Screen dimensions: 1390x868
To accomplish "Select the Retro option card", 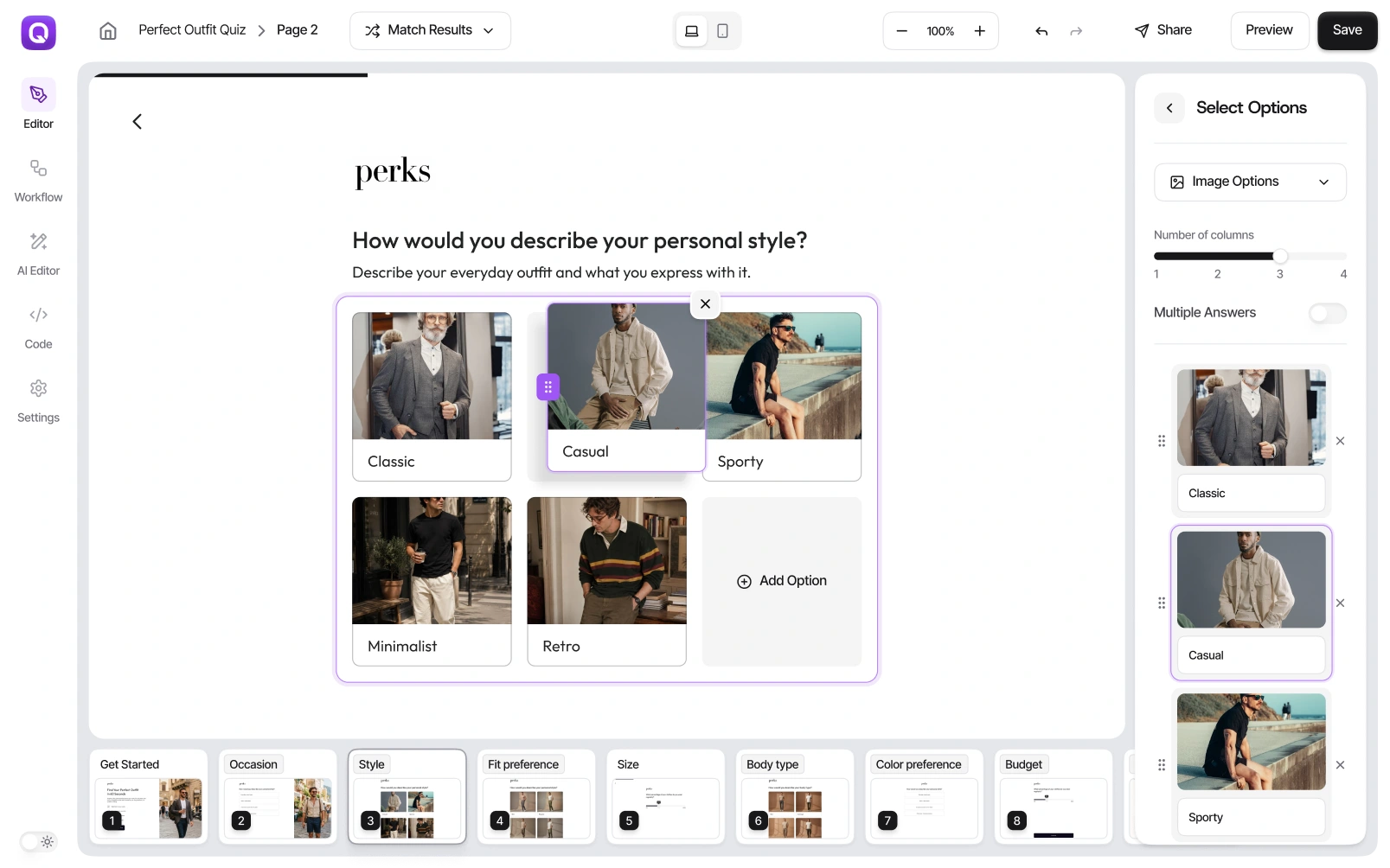I will (x=606, y=581).
